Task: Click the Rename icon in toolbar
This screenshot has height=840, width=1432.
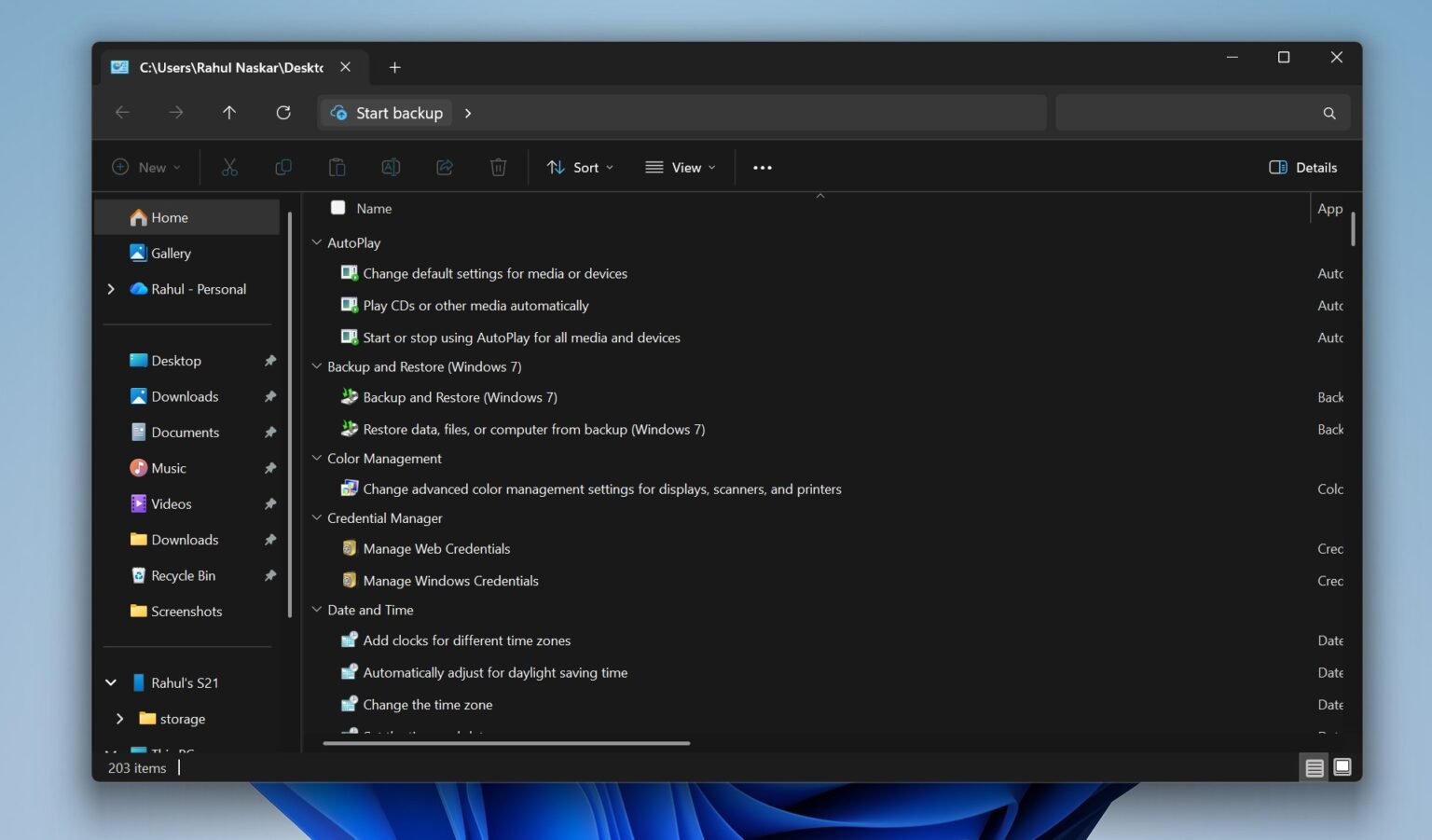Action: click(x=391, y=168)
